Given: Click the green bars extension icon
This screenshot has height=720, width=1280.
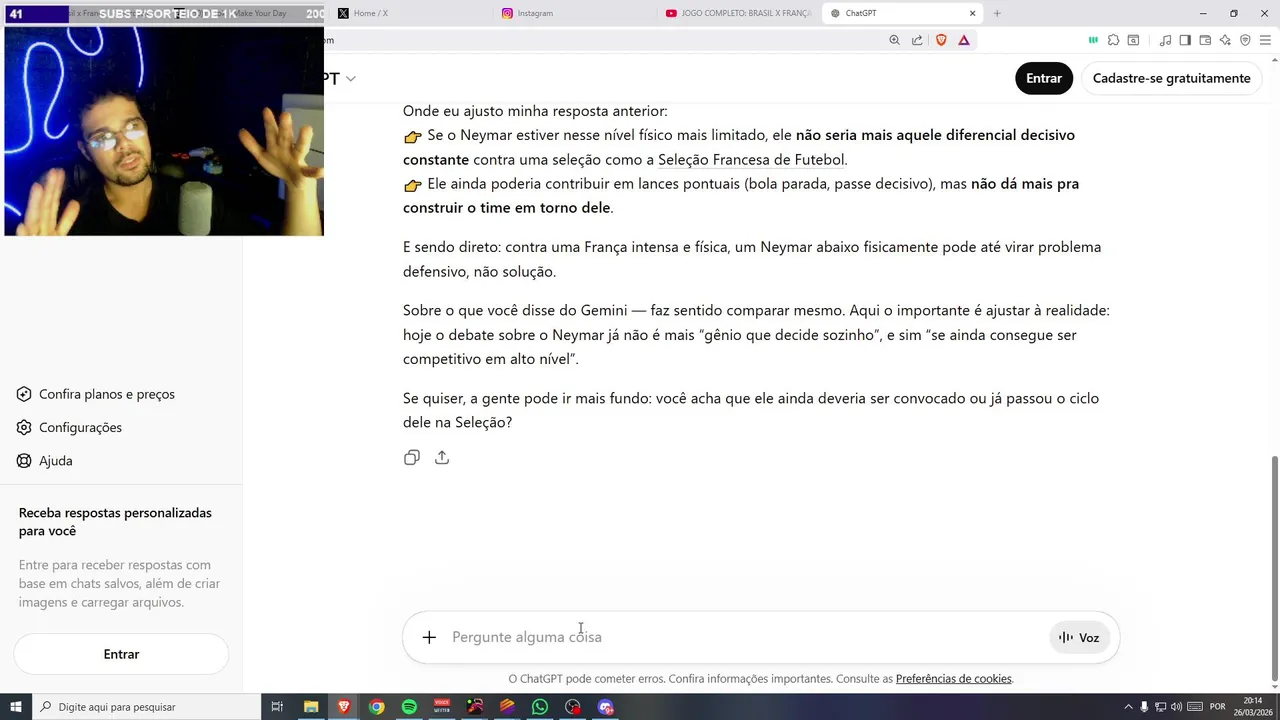Looking at the screenshot, I should pos(1093,40).
